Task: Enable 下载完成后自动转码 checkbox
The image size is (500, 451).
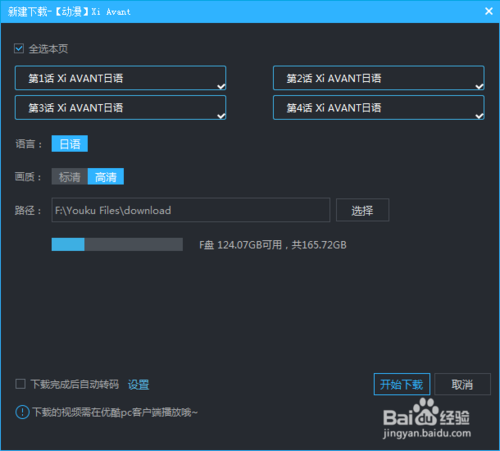Action: (20, 384)
